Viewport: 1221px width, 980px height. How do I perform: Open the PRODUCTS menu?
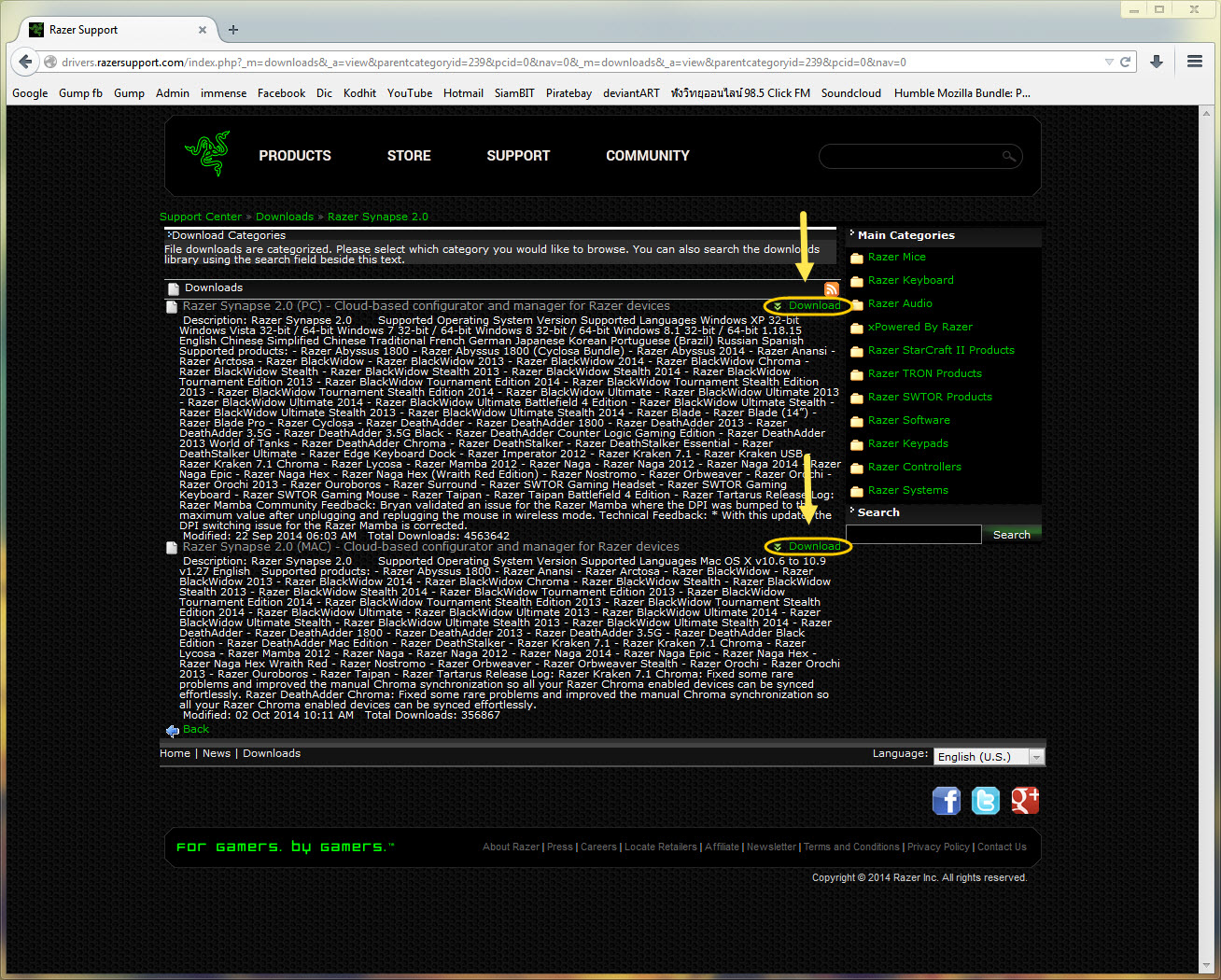(x=295, y=156)
